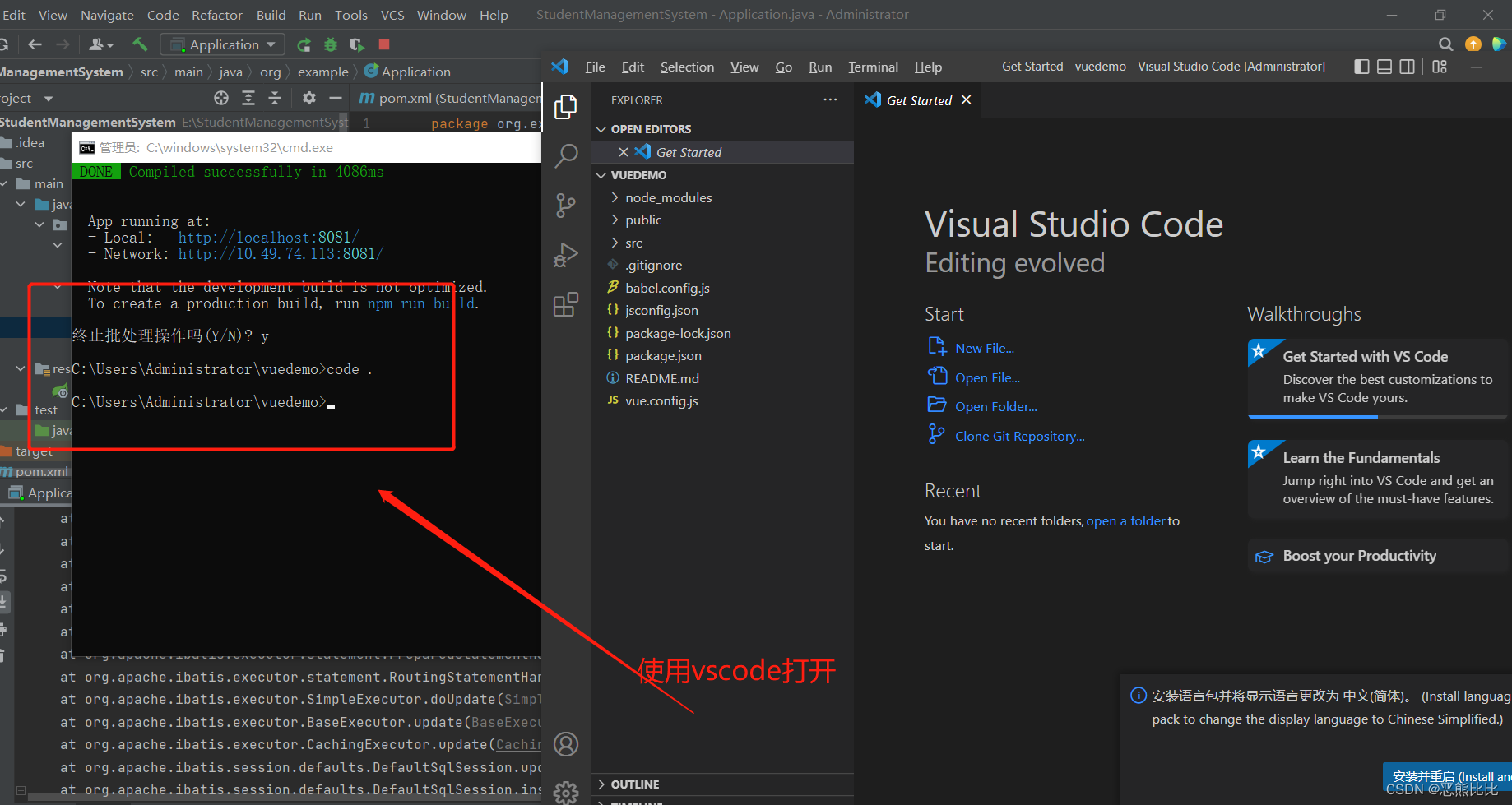This screenshot has width=1512, height=805.
Task: Collapse the OPEN EDITORS section
Action: pos(601,129)
